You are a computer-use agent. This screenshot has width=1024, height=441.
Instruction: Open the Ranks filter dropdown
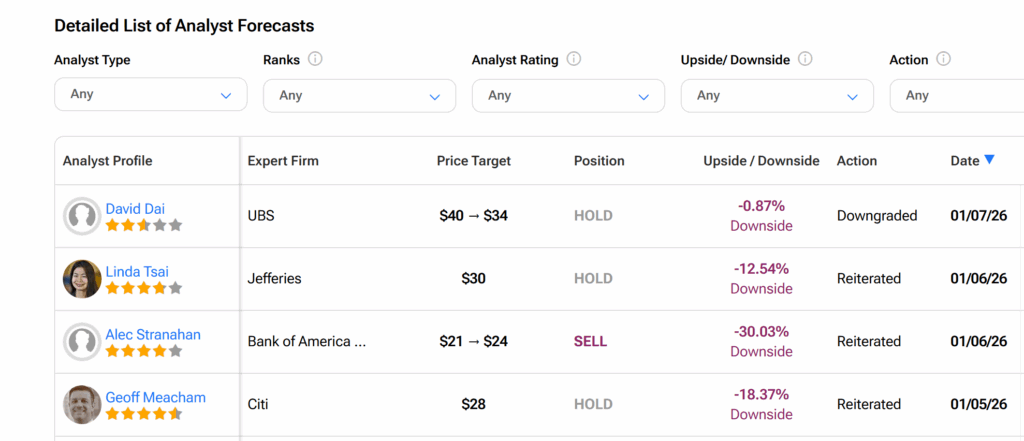coord(359,96)
